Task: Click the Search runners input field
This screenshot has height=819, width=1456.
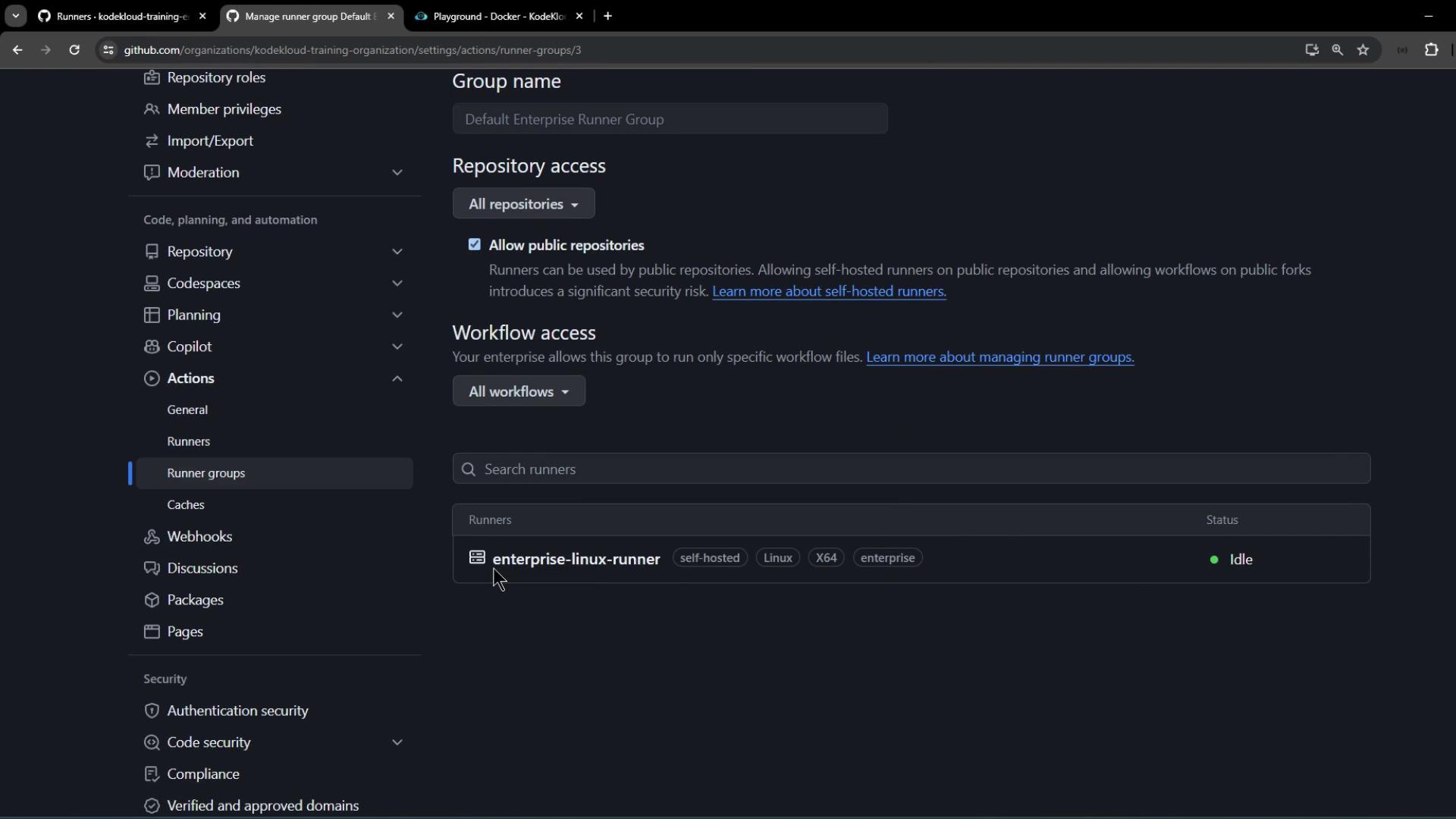Action: (x=910, y=469)
